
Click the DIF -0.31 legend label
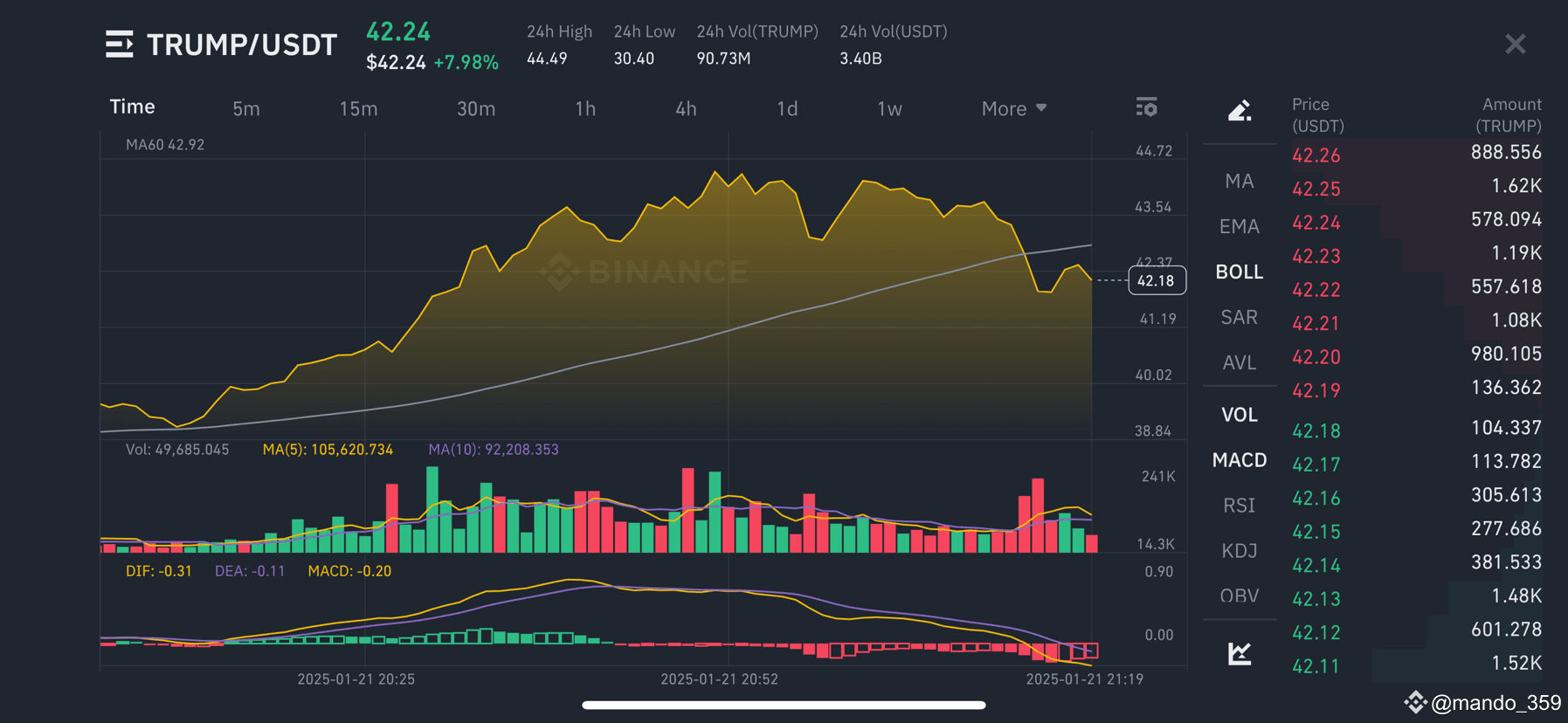[x=159, y=571]
